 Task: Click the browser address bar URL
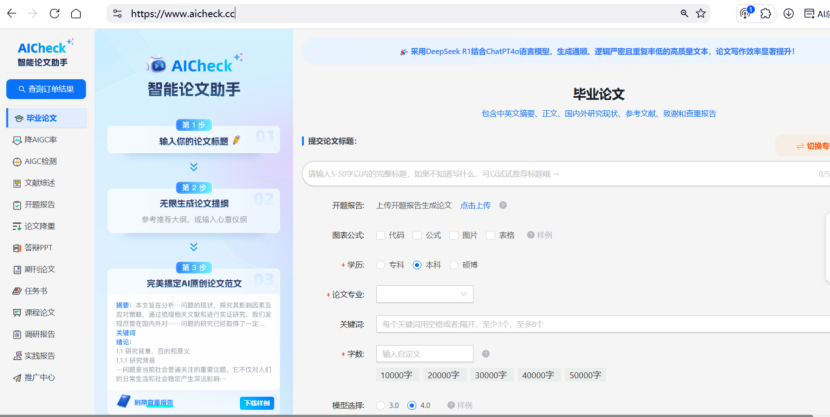pos(183,14)
